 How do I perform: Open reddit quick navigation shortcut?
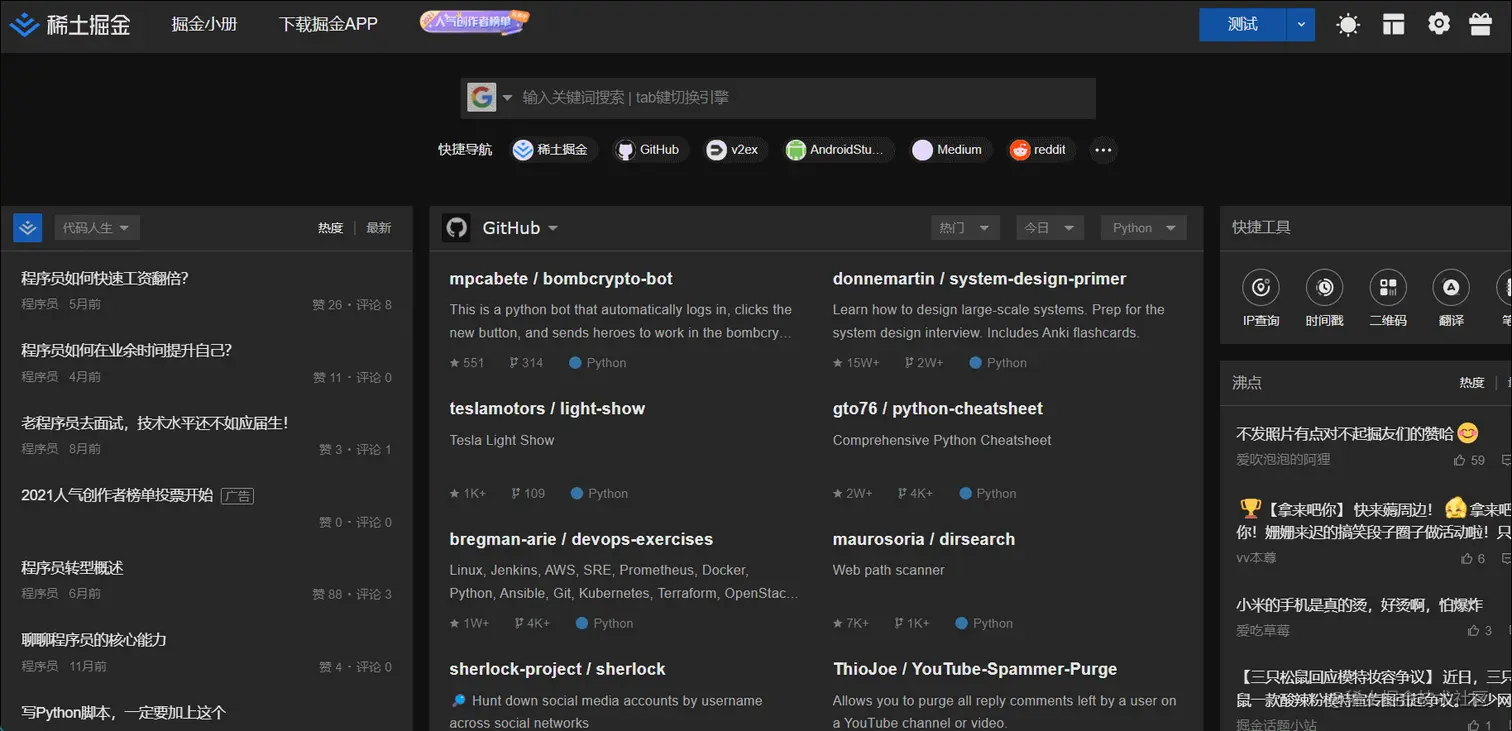pyautogui.click(x=1040, y=150)
